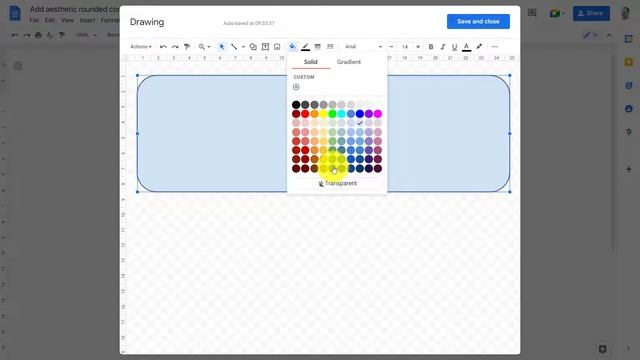
Task: Select the checked light blue swatch
Action: point(360,123)
